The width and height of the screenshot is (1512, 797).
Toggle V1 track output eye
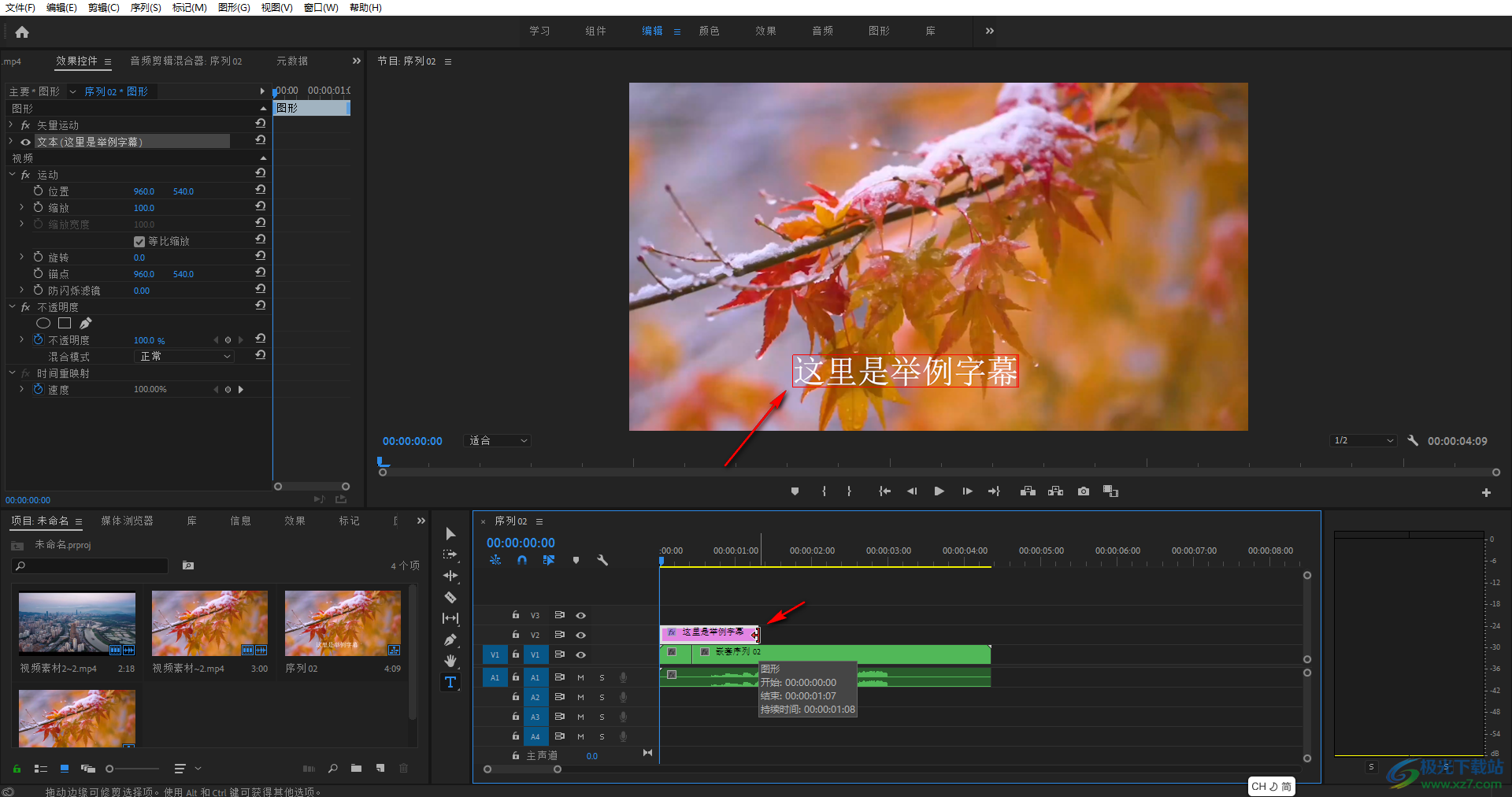coord(581,654)
